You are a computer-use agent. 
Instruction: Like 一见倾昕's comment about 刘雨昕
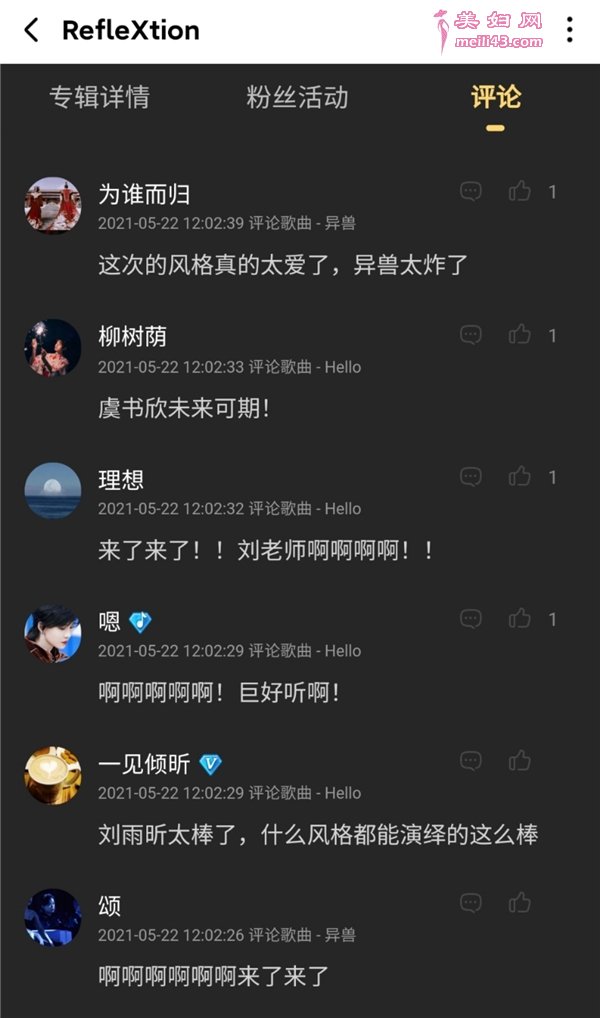click(x=519, y=761)
